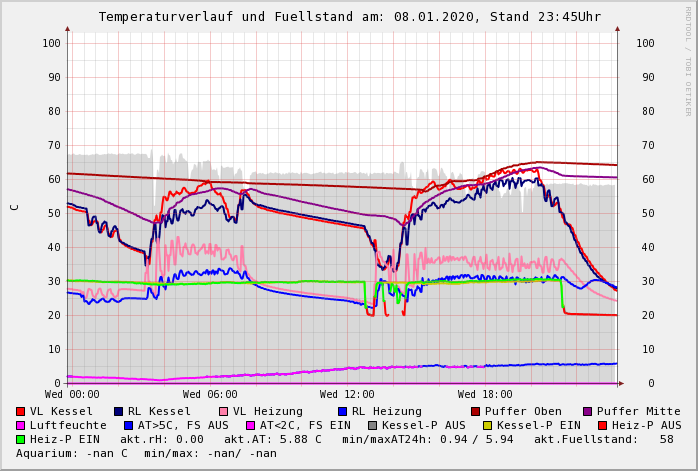This screenshot has height=471, width=698.
Task: Select the gray Kessel-P AUS swatch
Action: 372,425
